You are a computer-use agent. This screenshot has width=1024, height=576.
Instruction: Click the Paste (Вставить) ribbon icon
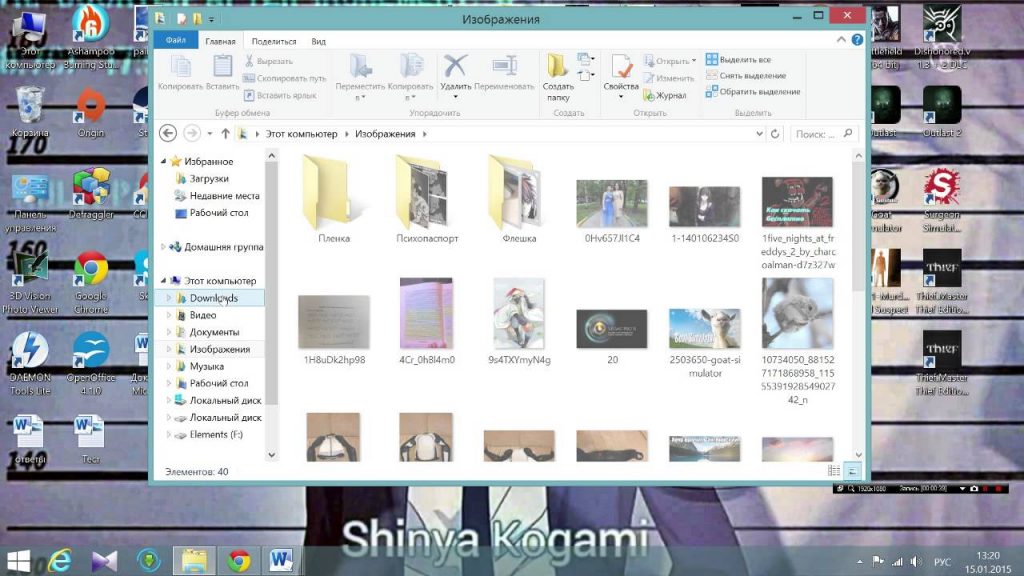[222, 67]
